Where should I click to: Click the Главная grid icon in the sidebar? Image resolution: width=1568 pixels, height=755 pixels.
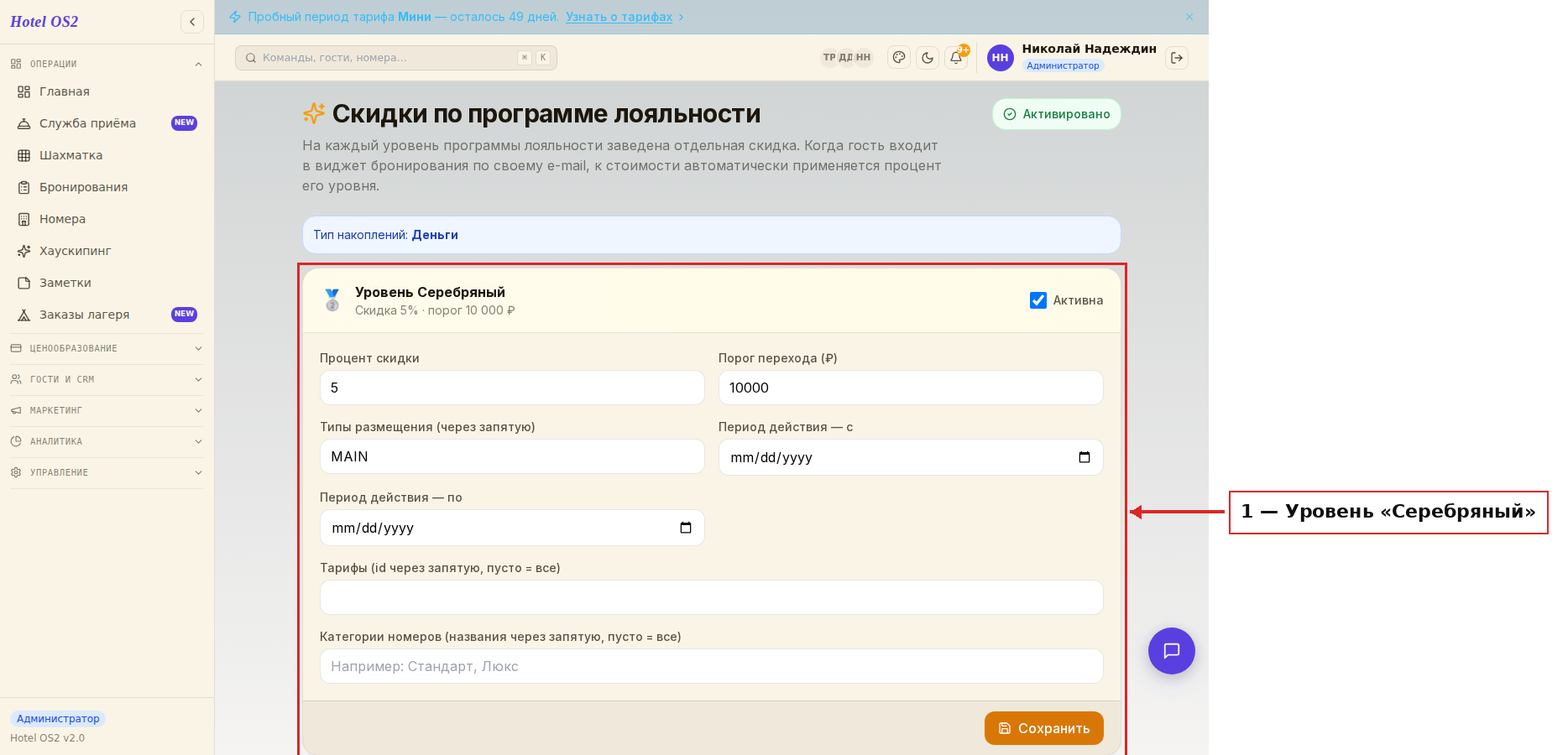(24, 91)
